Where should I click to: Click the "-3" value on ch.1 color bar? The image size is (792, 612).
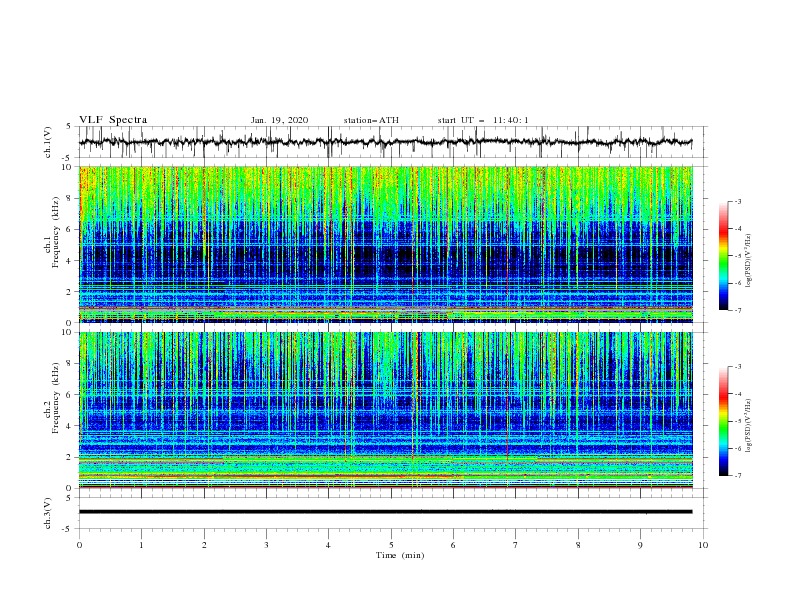click(x=737, y=201)
